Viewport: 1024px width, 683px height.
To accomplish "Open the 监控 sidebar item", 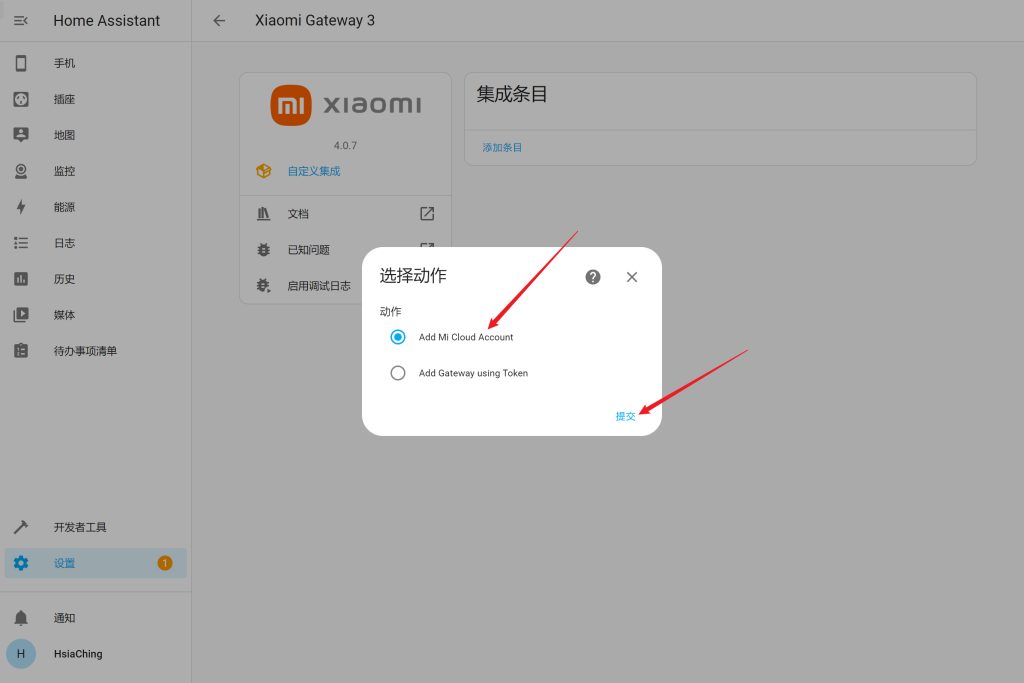I will click(95, 171).
